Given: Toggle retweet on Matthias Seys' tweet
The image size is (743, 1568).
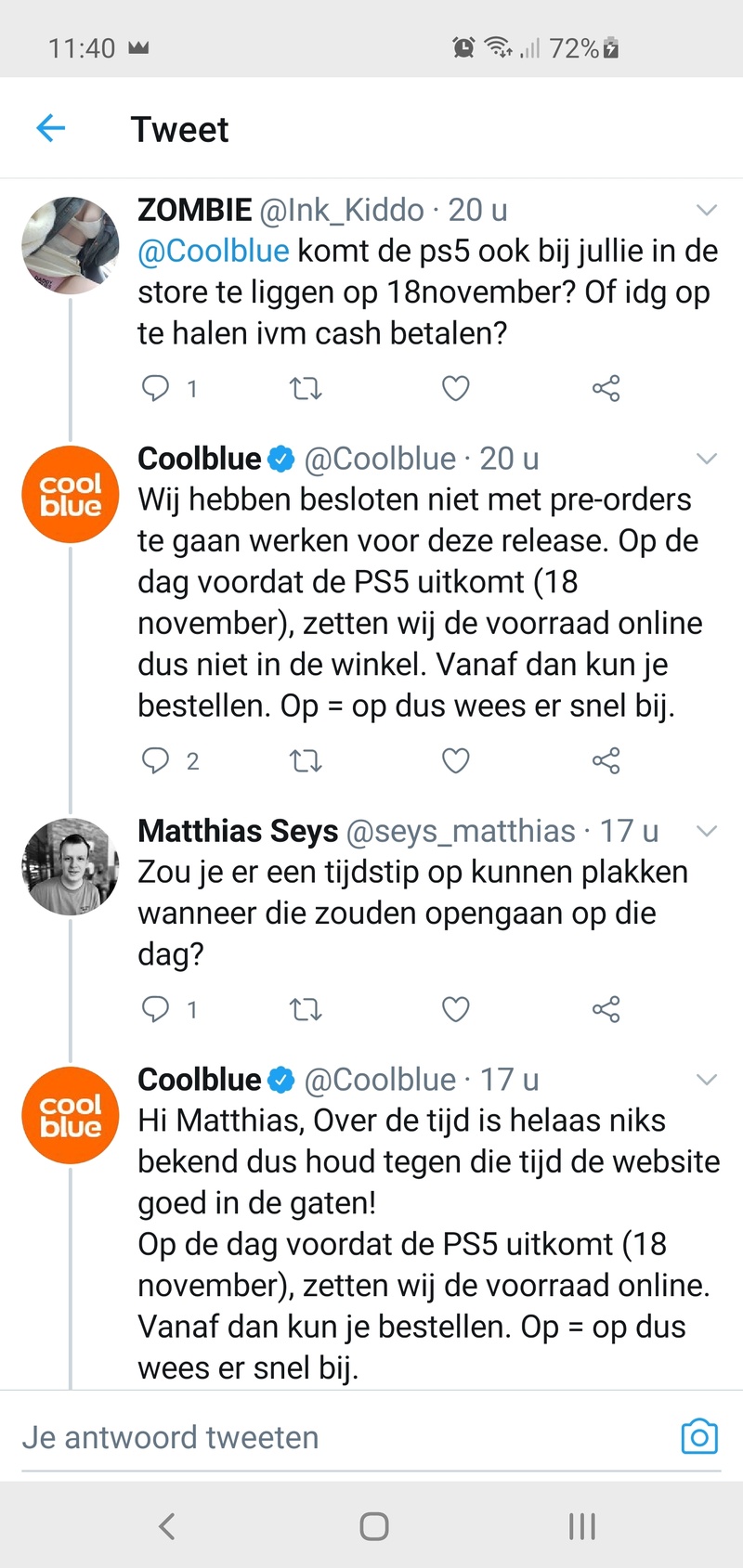Looking at the screenshot, I should click(x=305, y=1009).
